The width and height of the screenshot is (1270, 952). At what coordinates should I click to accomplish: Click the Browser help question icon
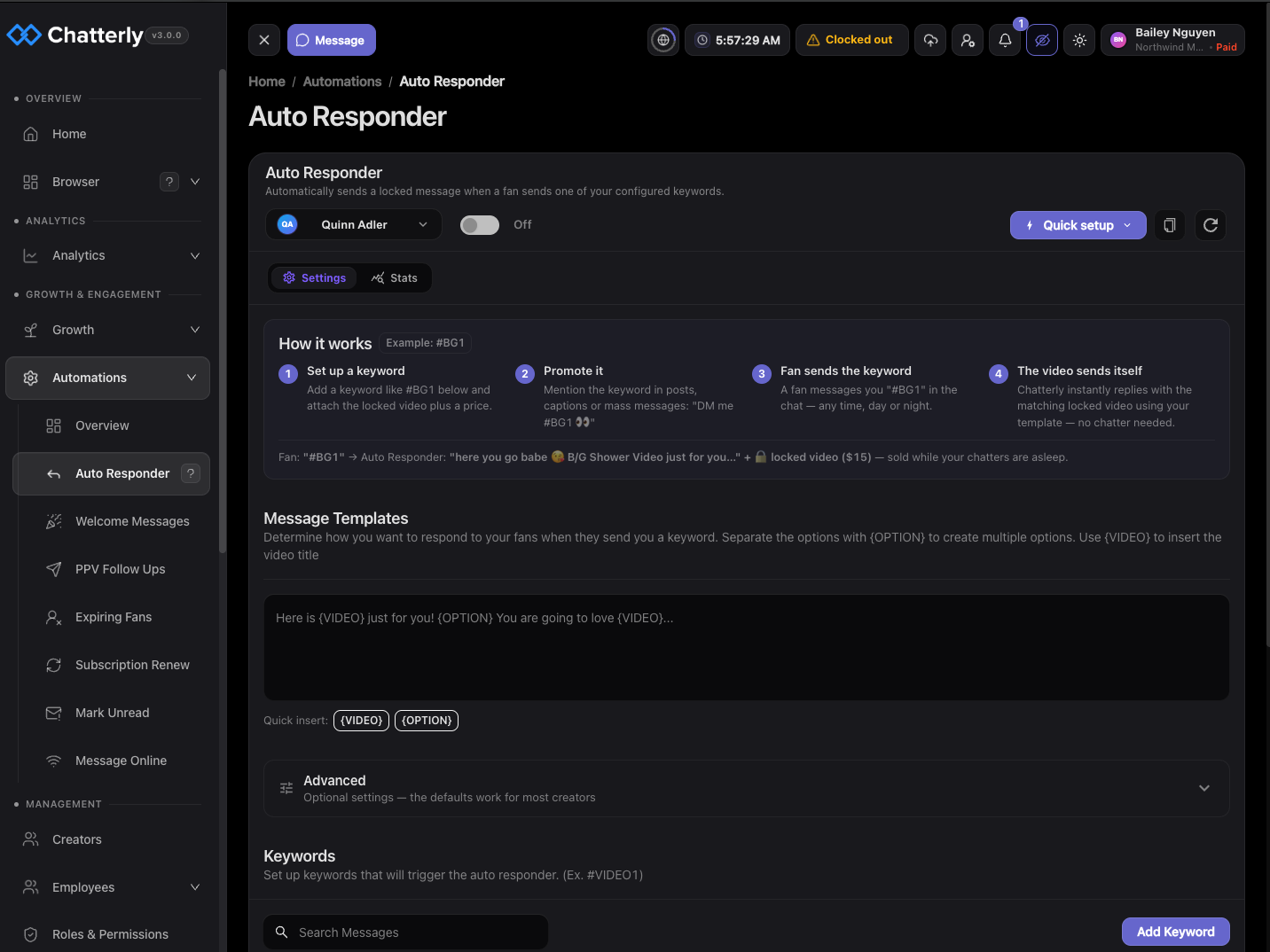[x=169, y=182]
